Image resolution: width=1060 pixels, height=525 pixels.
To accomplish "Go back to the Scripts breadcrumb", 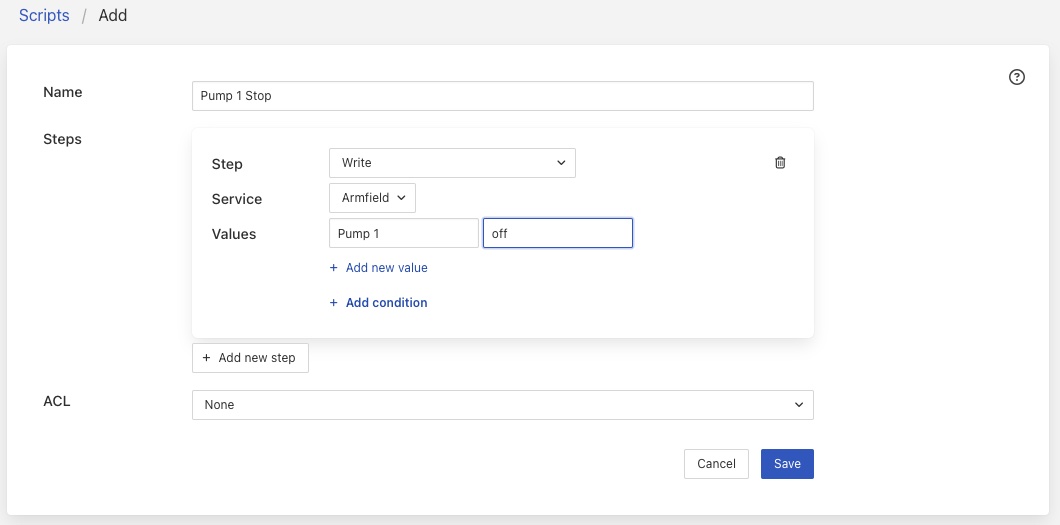I will pyautogui.click(x=44, y=16).
